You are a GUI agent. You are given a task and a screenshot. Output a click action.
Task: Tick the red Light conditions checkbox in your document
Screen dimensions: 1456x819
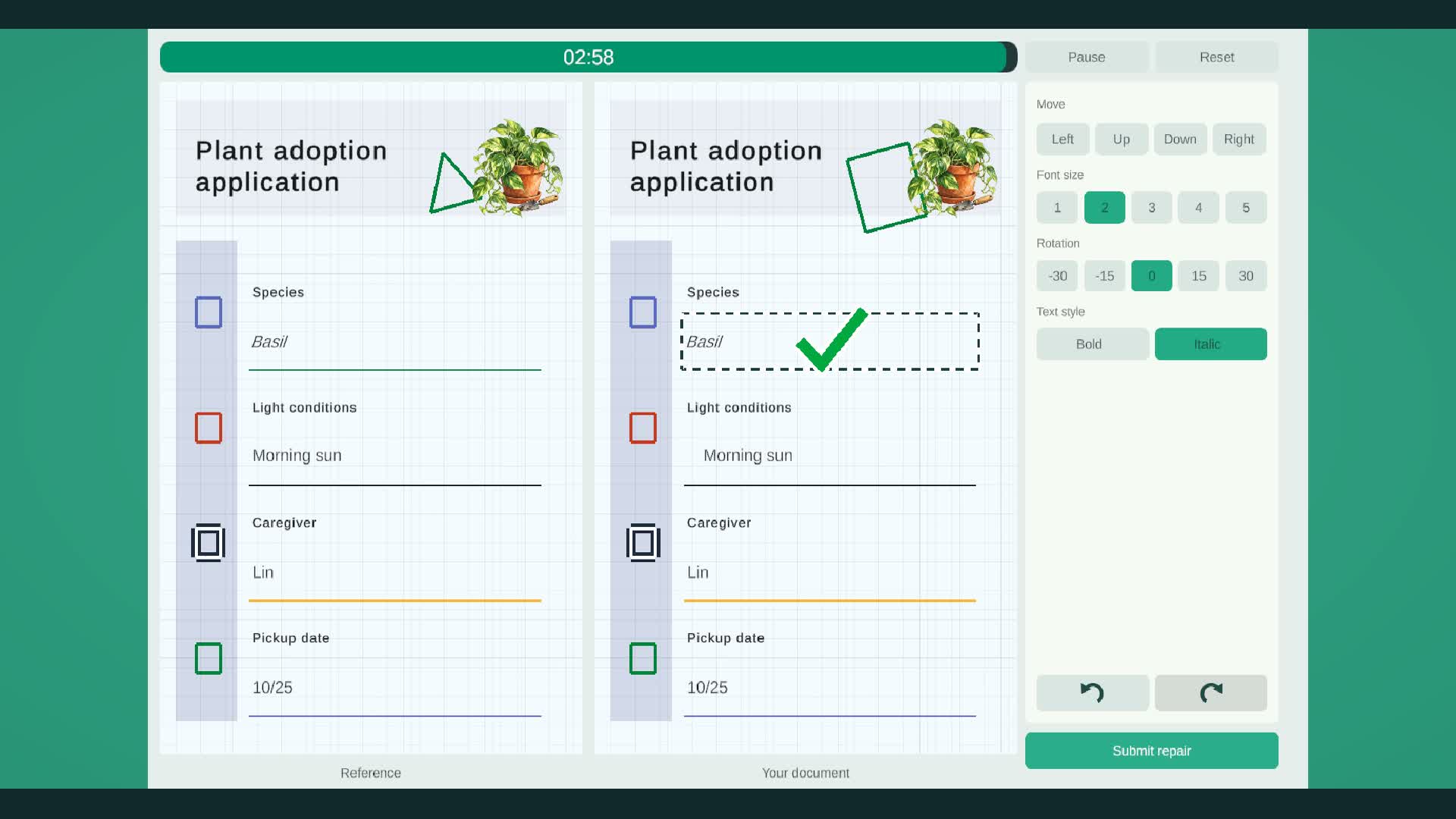(643, 428)
